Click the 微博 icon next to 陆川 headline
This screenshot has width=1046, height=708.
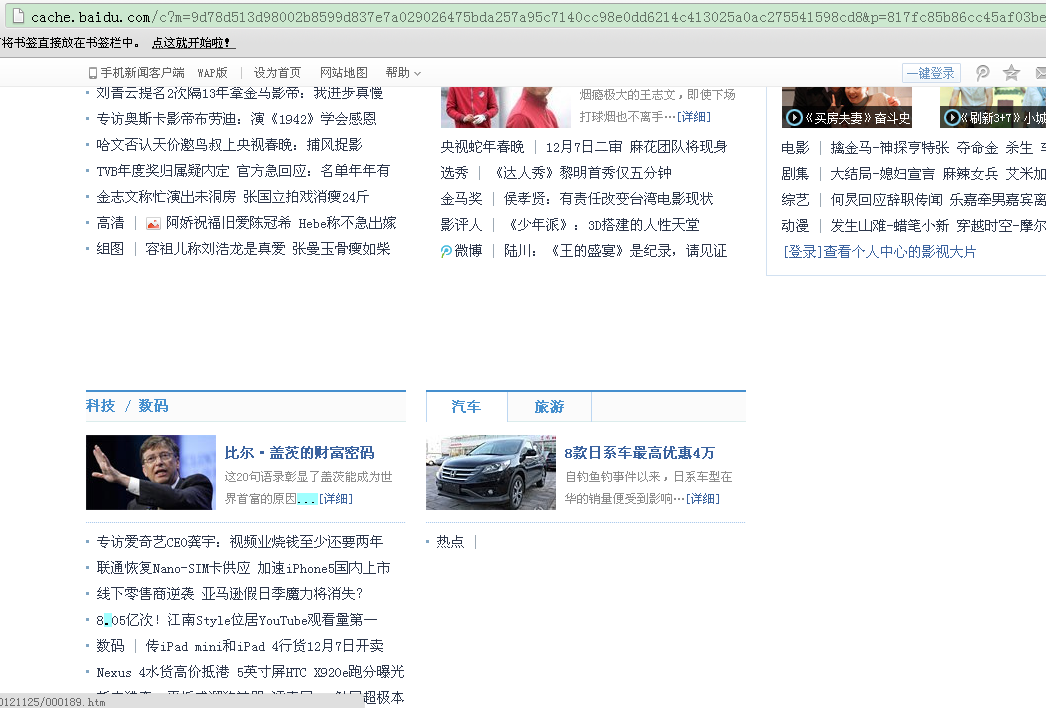(x=447, y=251)
